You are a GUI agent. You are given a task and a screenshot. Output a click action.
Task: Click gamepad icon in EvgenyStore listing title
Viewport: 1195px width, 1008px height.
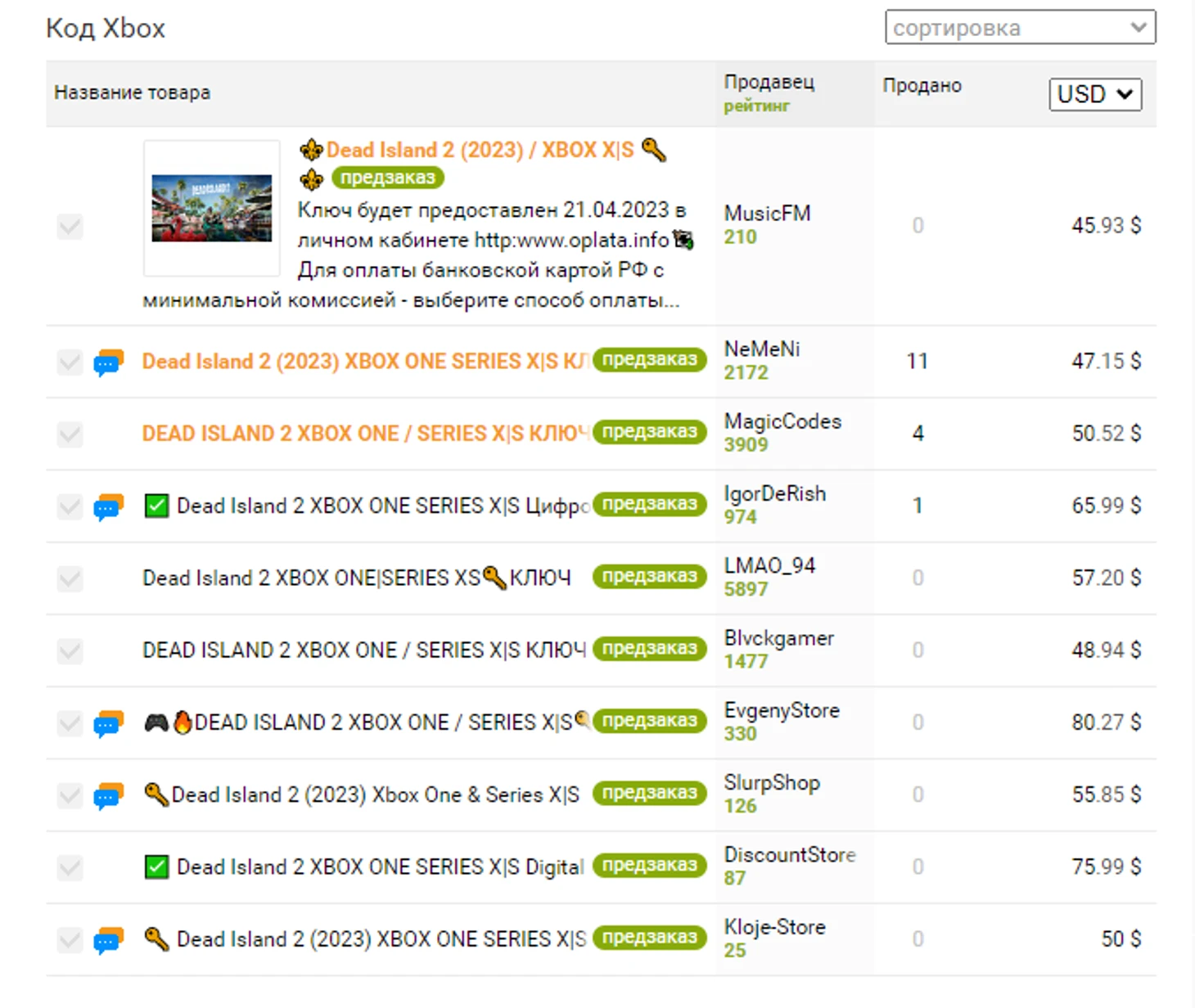(x=156, y=722)
